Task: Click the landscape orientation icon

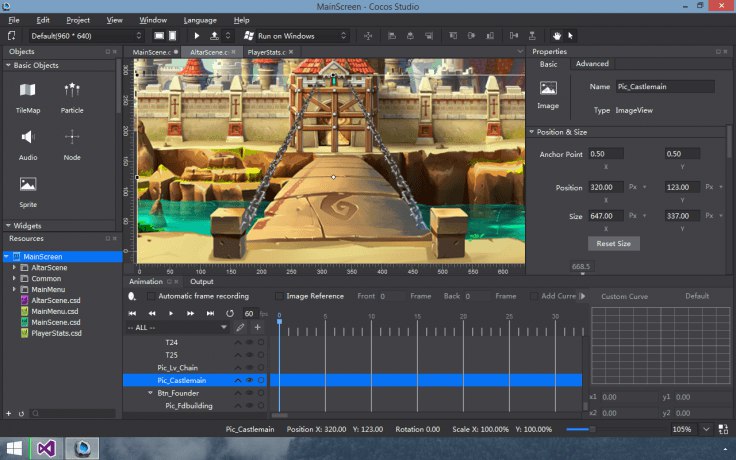Action: pyautogui.click(x=159, y=36)
